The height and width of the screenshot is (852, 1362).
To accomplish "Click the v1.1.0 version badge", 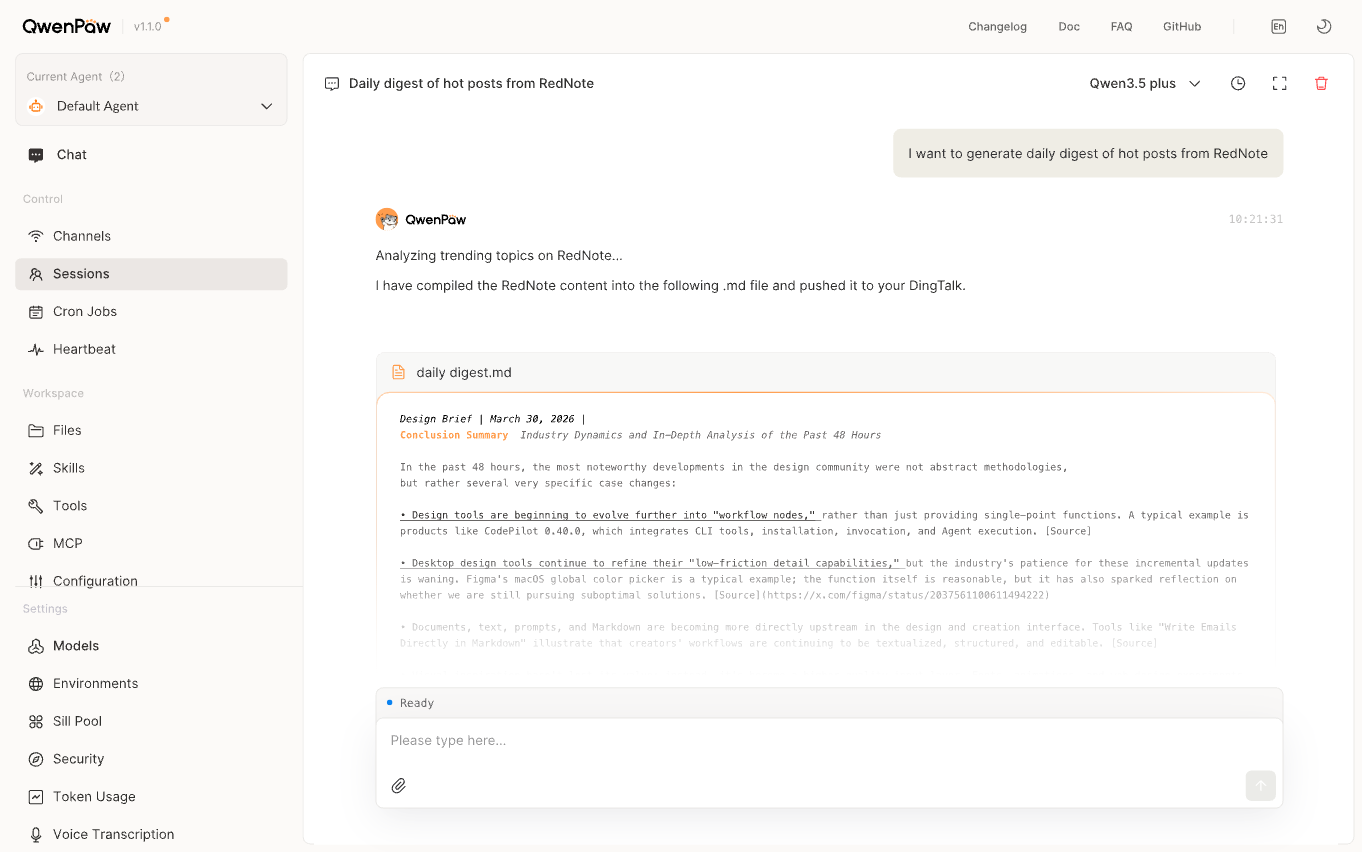I will point(147,27).
